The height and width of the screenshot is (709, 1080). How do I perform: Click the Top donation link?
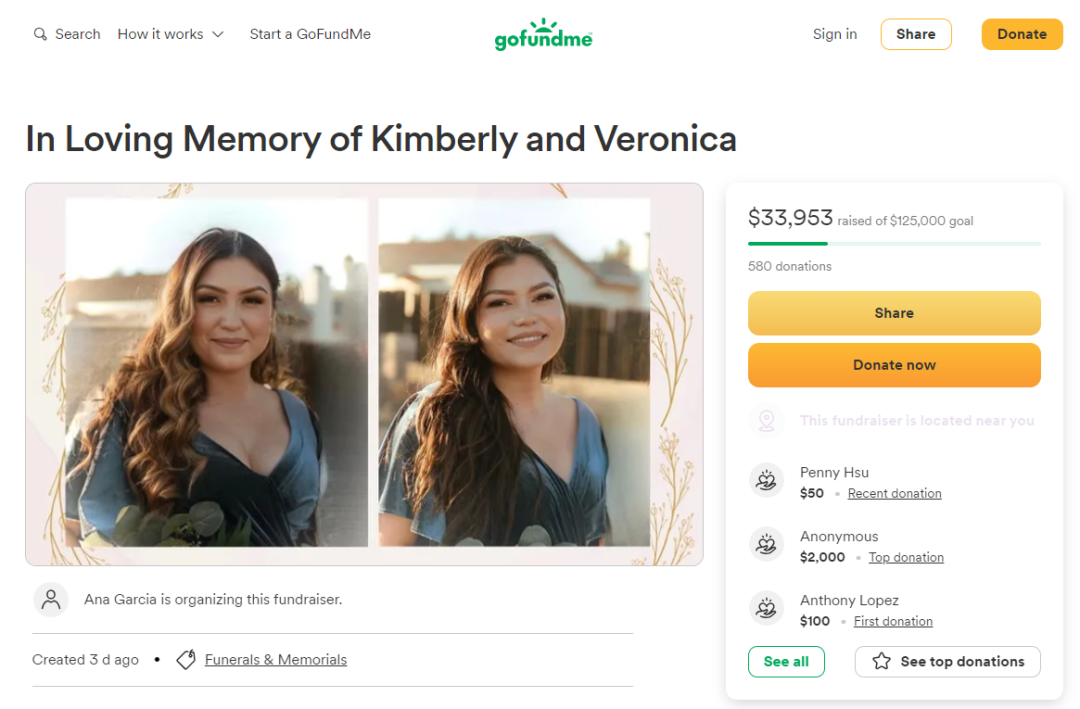tap(906, 558)
